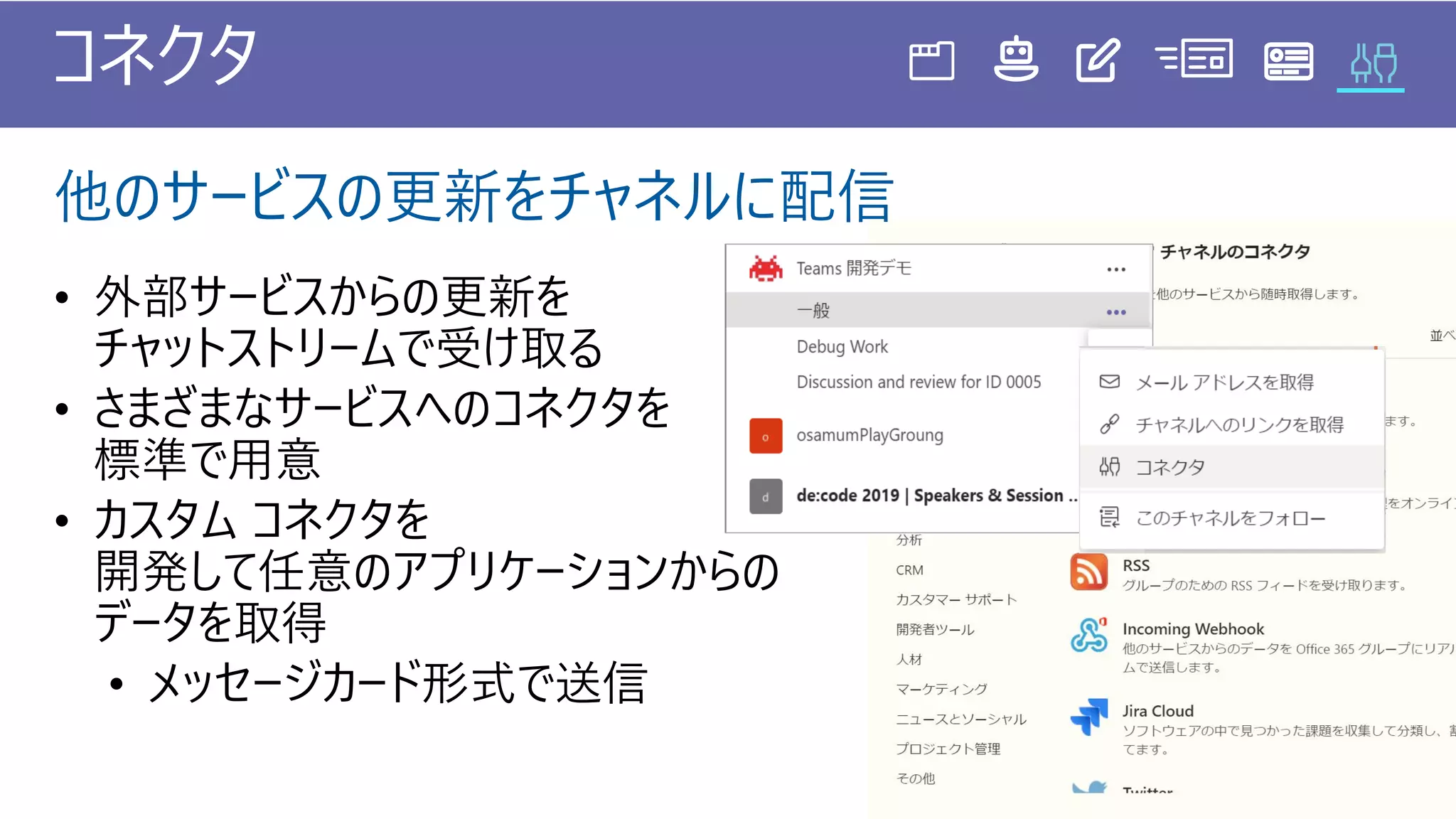This screenshot has height=819, width=1456.
Task: Click the RSS connector title
Action: (x=1135, y=566)
